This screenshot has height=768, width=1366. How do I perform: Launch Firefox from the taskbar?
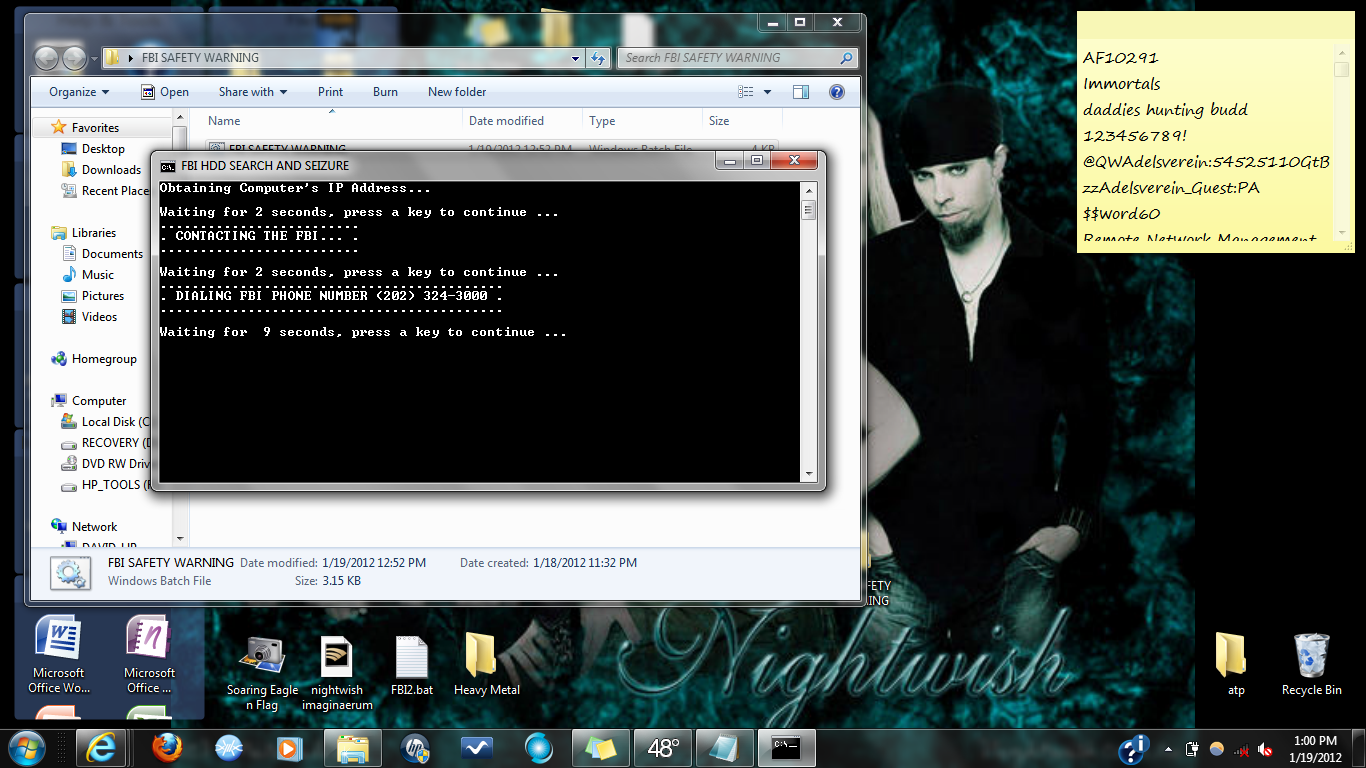[x=167, y=748]
